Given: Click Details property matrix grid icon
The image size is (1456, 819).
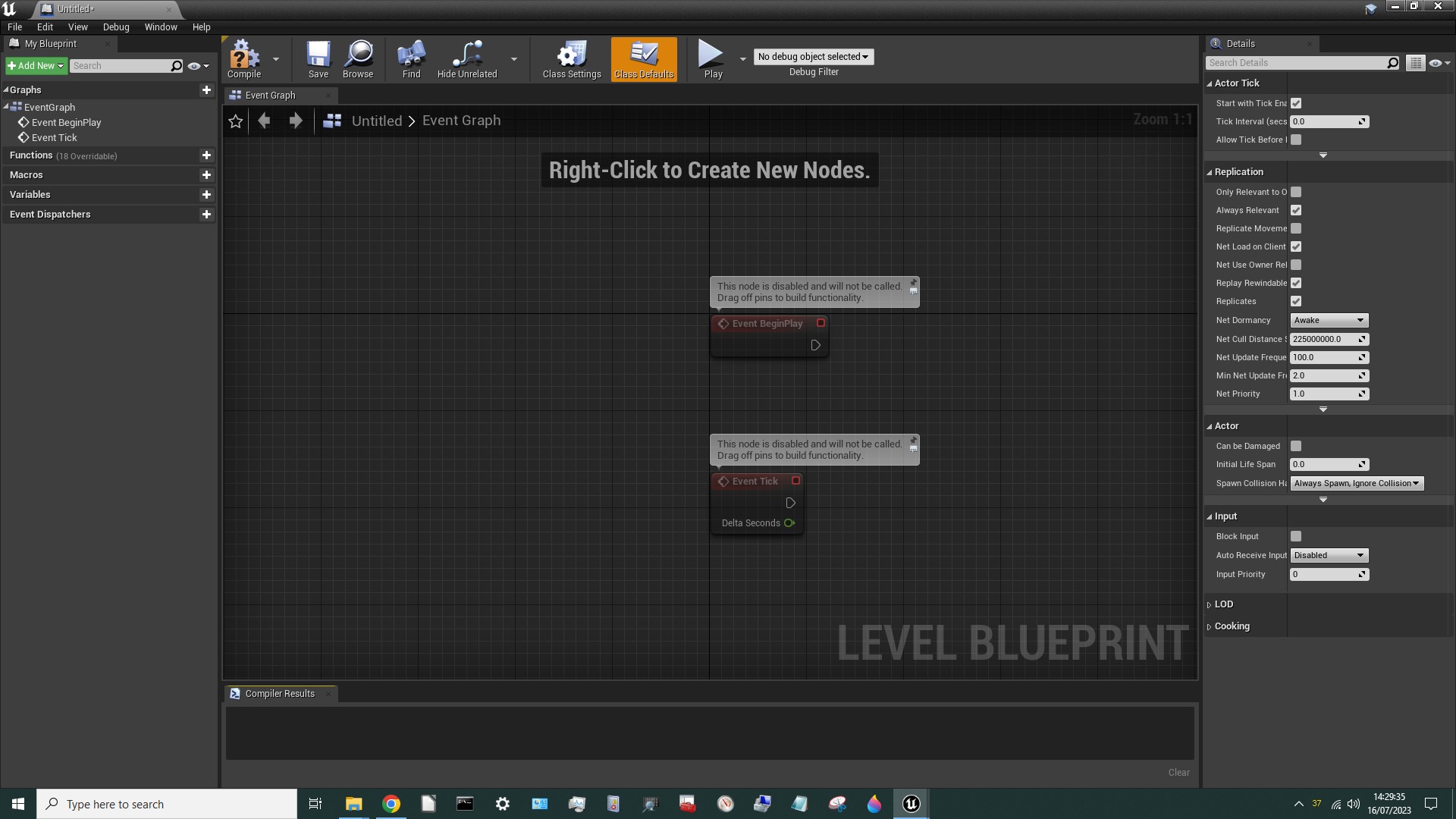Looking at the screenshot, I should click(x=1415, y=63).
